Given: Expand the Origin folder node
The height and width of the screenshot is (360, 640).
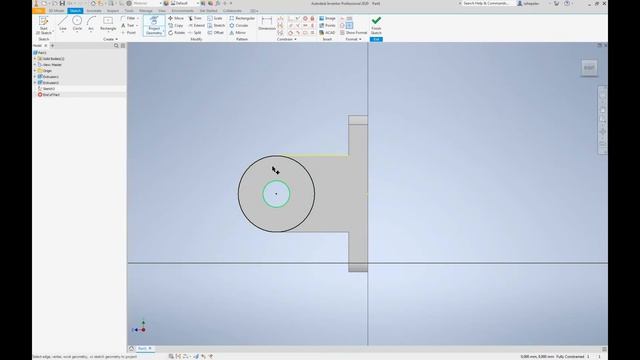Looking at the screenshot, I should [35, 71].
